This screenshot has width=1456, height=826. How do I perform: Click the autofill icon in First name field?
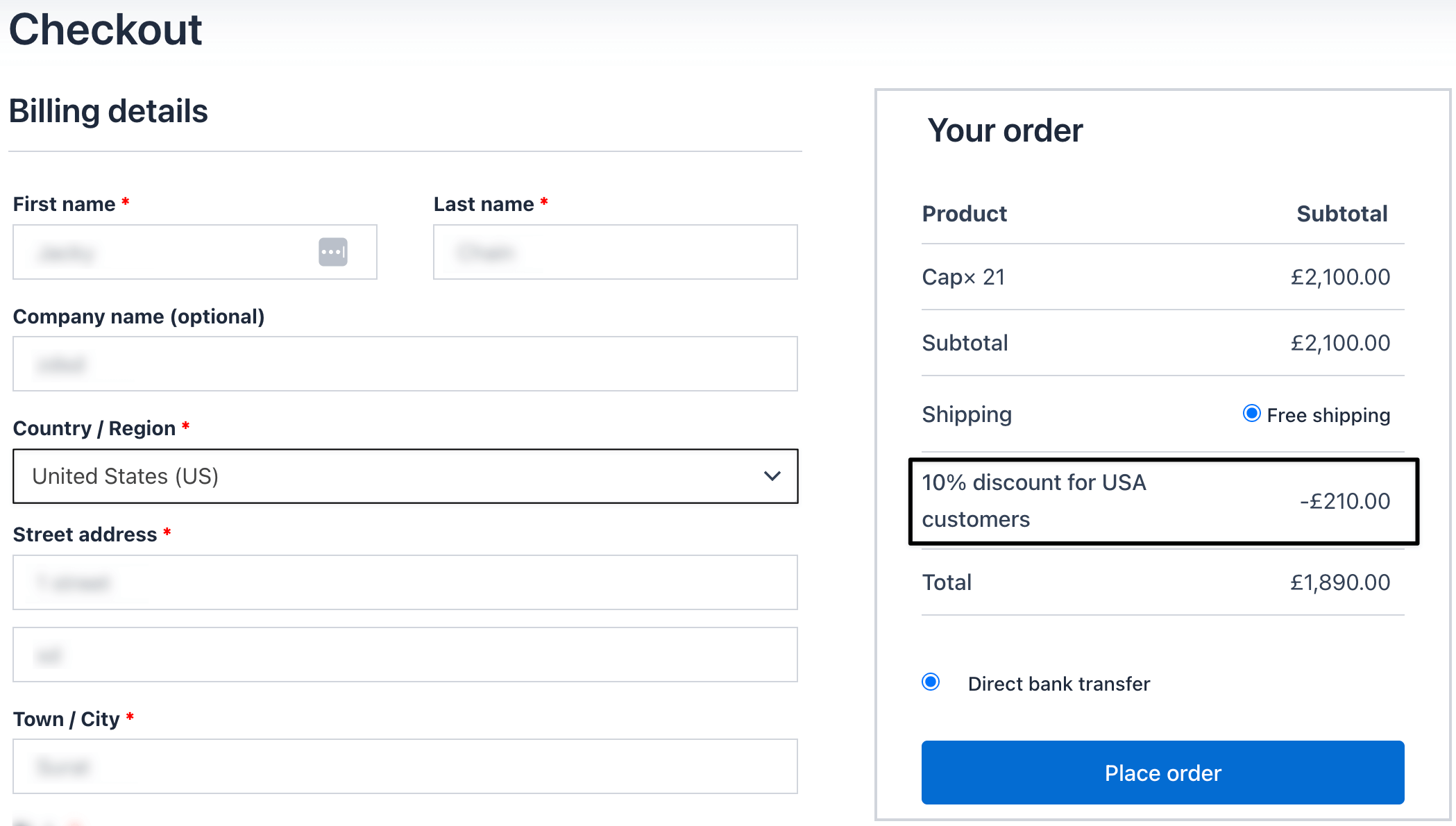pos(333,251)
